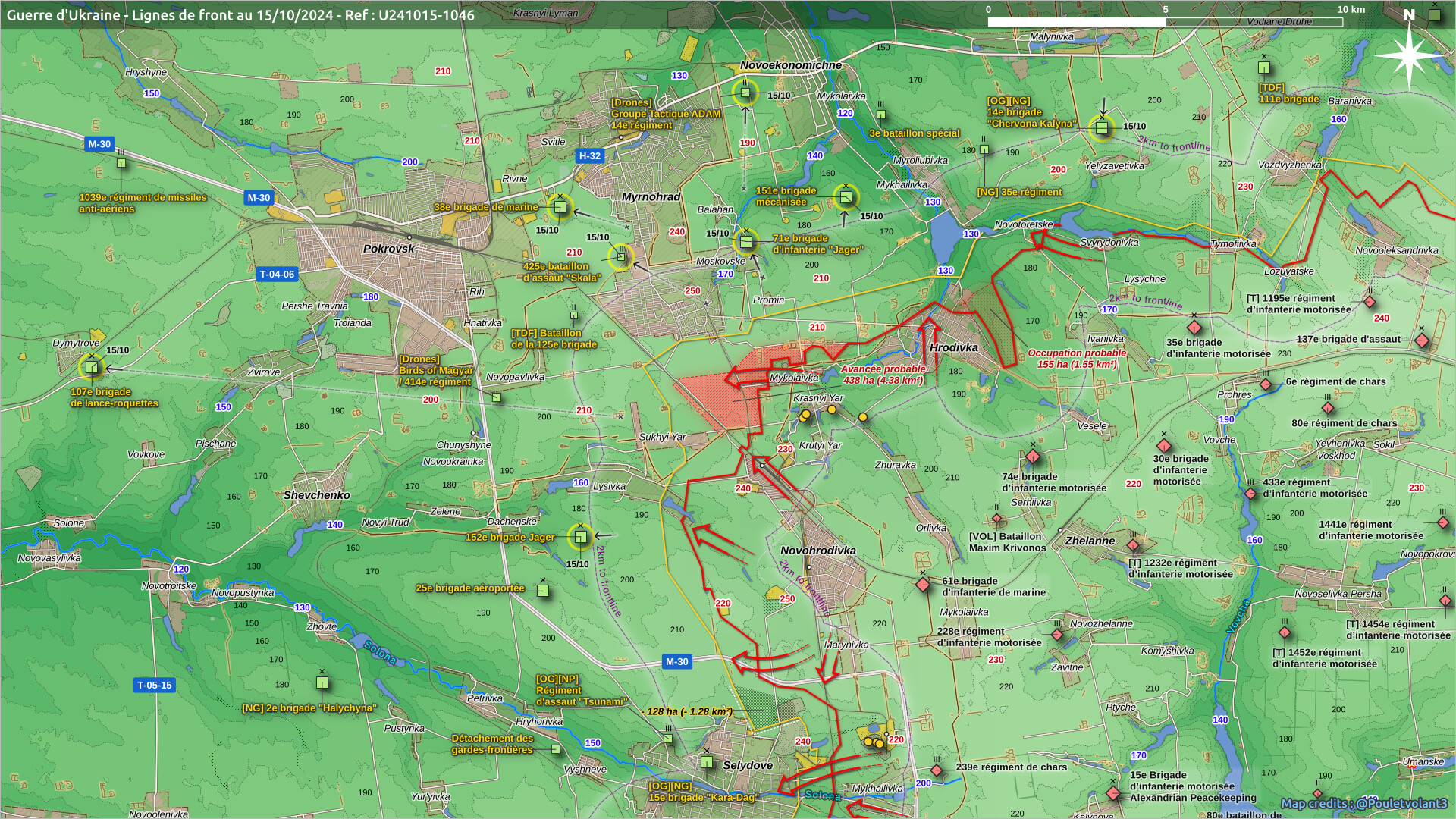1456x819 pixels.
Task: Click the Avancée probable 438 ha annotation
Action: (883, 375)
